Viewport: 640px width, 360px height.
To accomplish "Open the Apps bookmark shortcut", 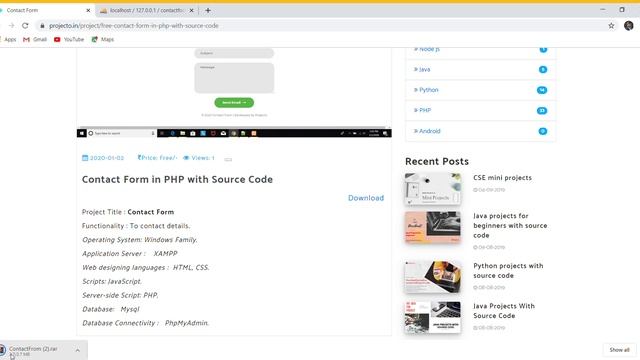I will pos(8,40).
